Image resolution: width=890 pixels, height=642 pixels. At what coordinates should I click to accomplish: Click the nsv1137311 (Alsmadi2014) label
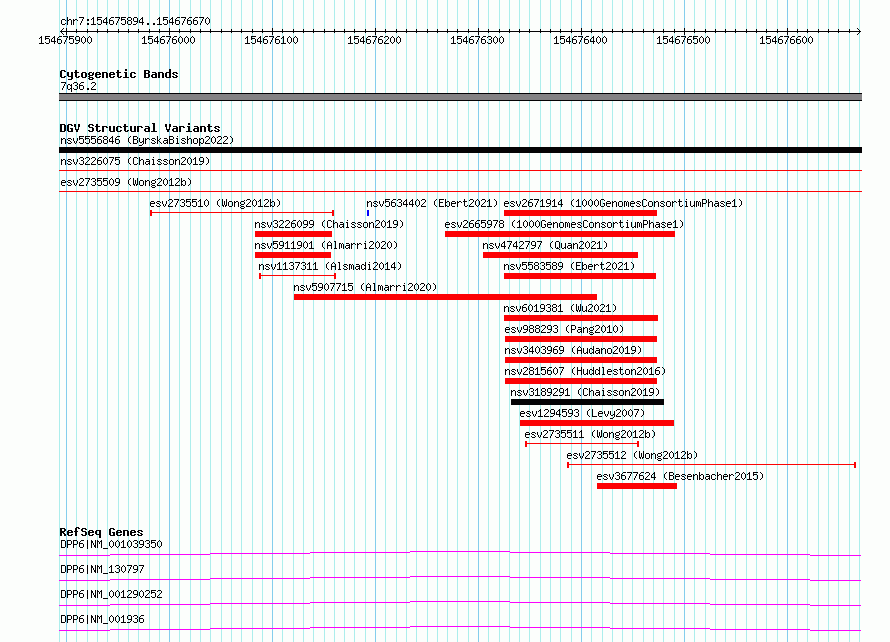click(x=330, y=266)
